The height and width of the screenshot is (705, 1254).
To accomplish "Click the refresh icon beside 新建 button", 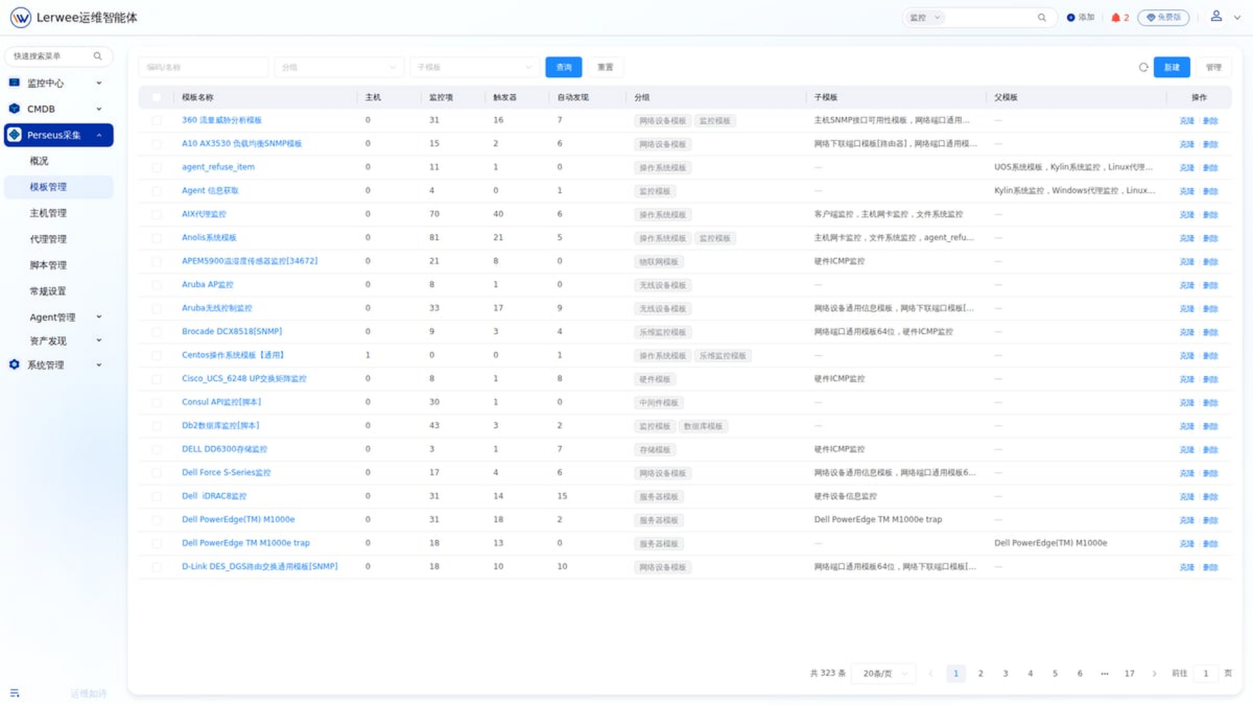I will click(x=1143, y=68).
